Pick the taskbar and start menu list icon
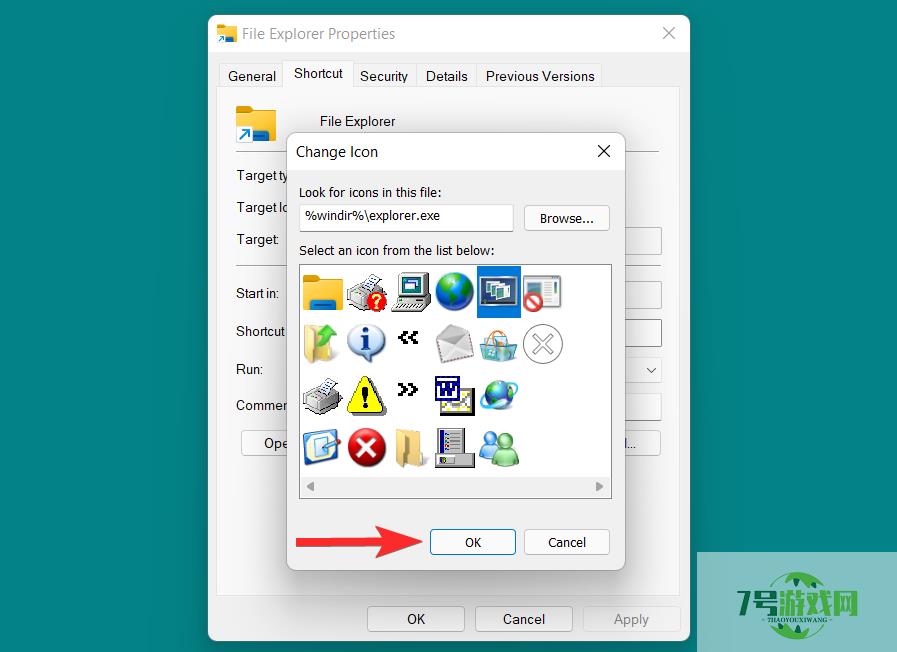 455,448
